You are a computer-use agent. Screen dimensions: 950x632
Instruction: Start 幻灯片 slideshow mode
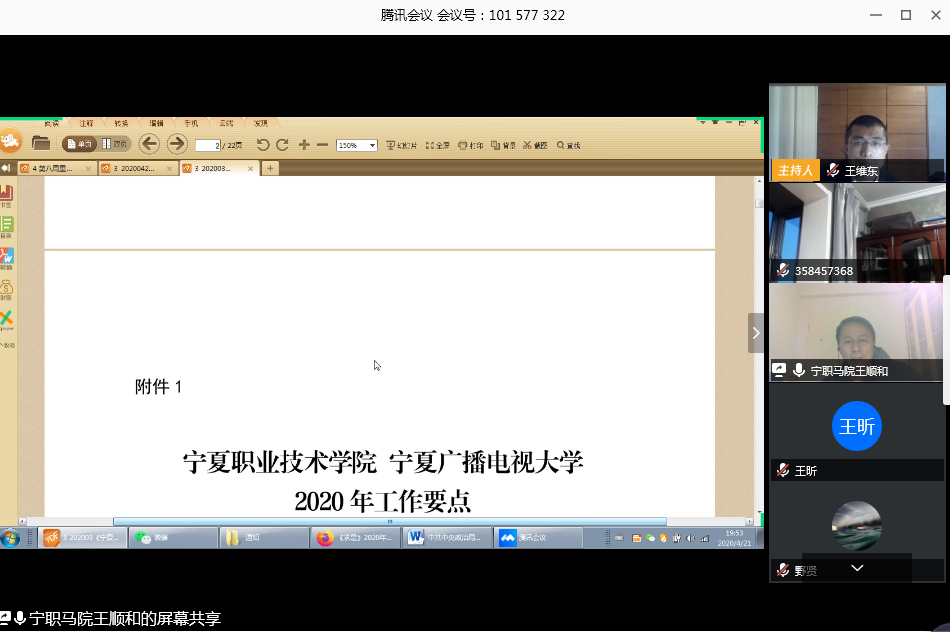401,145
